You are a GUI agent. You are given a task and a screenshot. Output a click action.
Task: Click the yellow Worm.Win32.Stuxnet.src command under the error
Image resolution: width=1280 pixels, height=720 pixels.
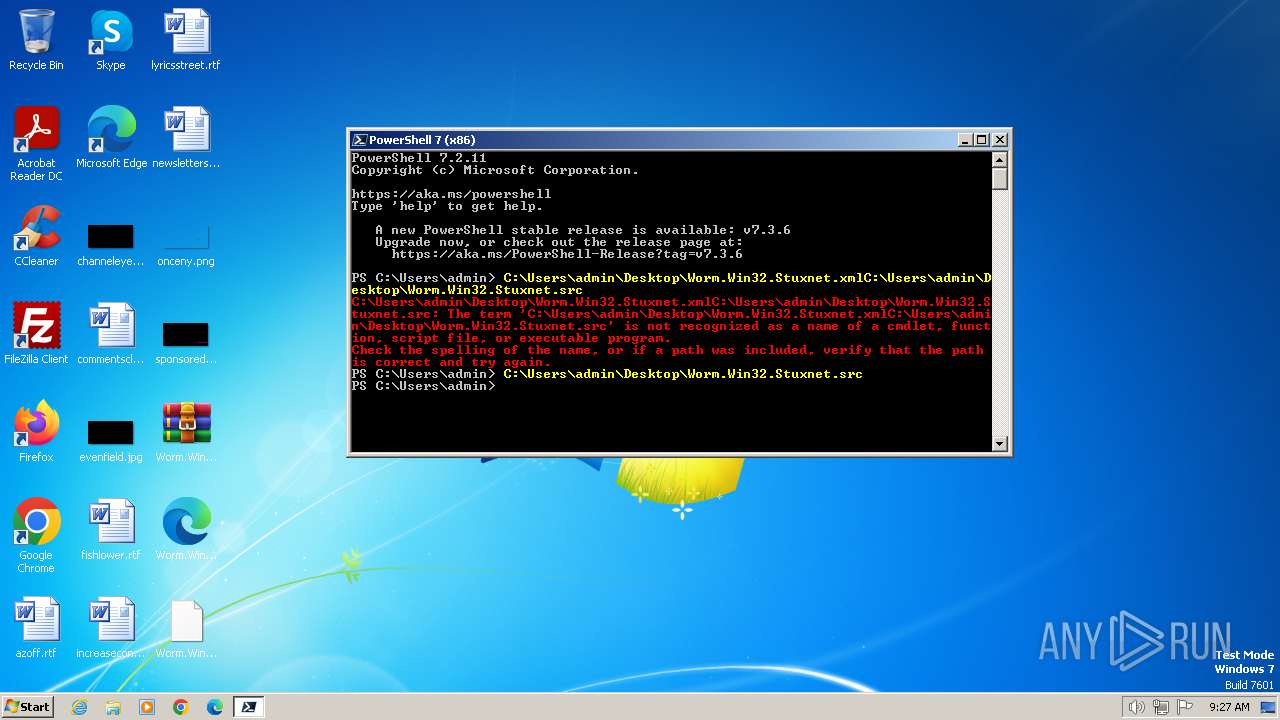683,374
